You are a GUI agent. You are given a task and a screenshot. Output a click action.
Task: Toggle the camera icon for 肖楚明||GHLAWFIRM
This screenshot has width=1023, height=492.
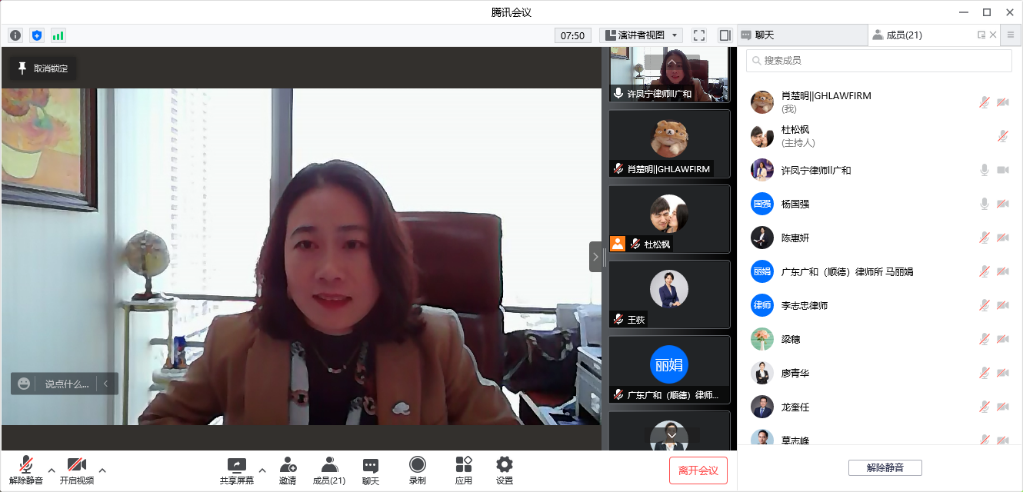click(x=1003, y=102)
